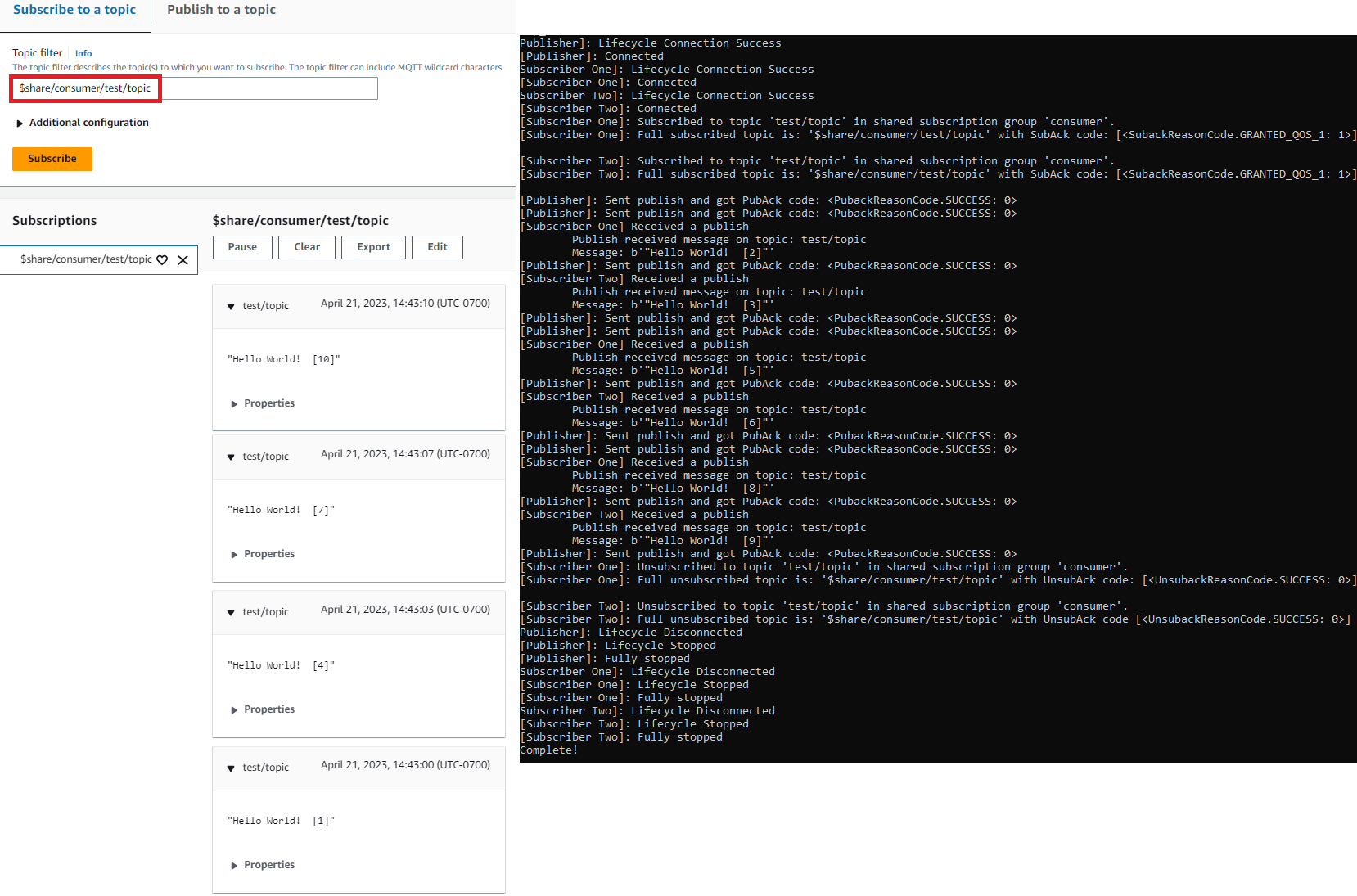This screenshot has height=896, width=1357.
Task: Switch to Publish to a topic tab
Action: coord(221,10)
